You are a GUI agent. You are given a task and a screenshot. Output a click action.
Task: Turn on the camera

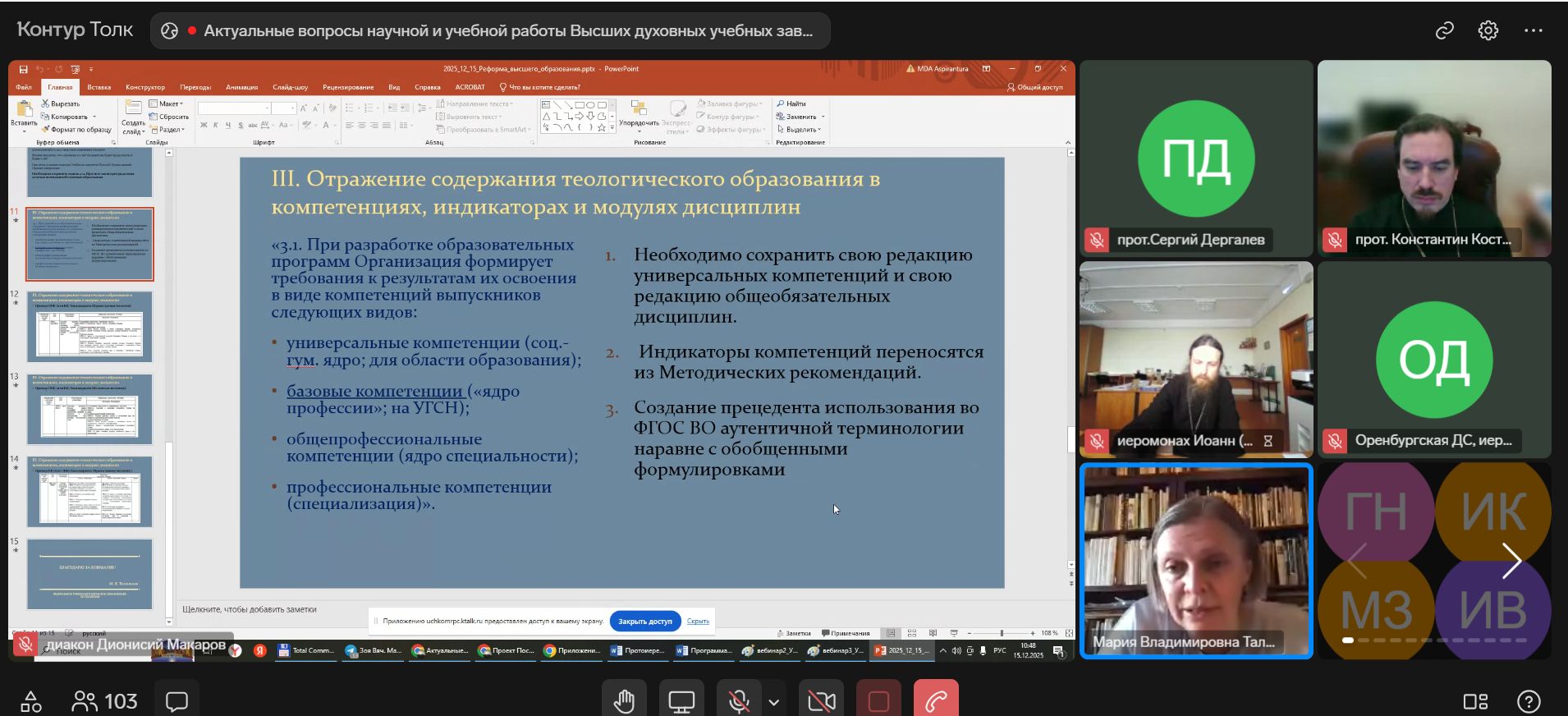click(x=821, y=701)
